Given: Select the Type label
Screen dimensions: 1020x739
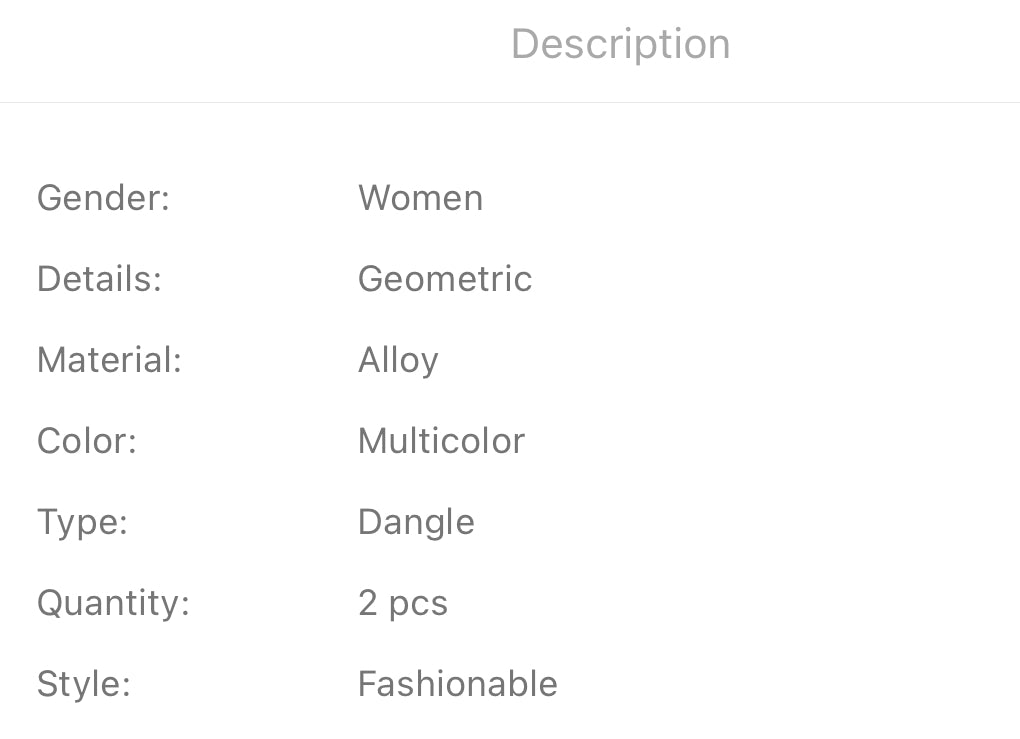Looking at the screenshot, I should (x=82, y=522).
